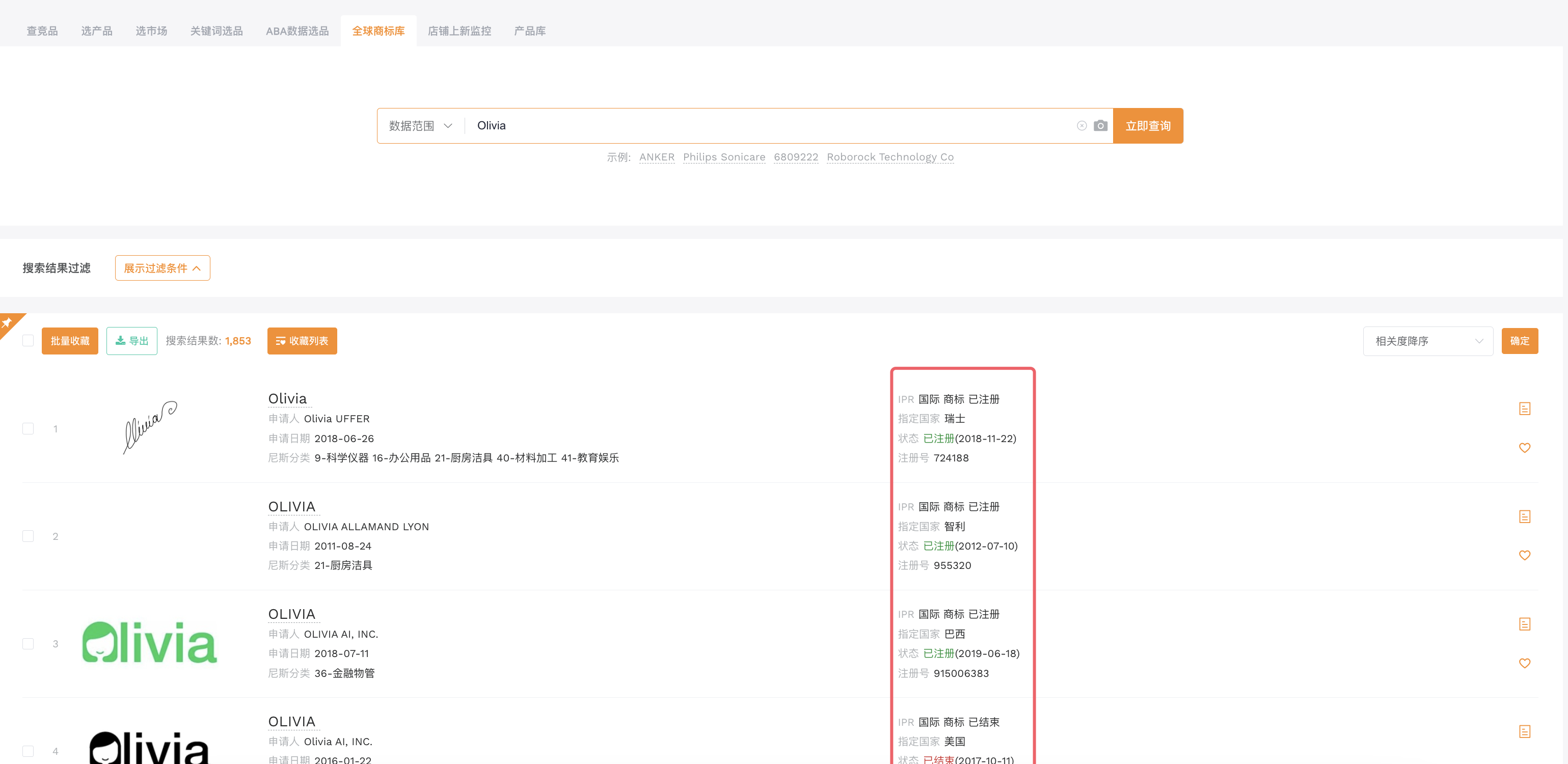Open details document icon for OLIVIA ALLAMAND LYON row

(x=1524, y=516)
